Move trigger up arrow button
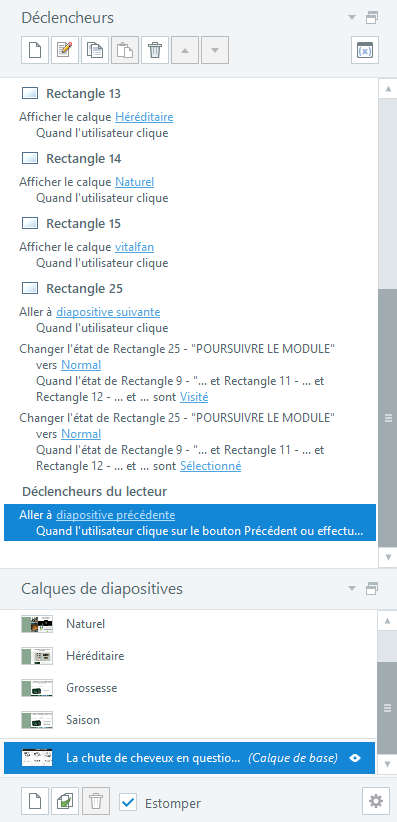397x822 pixels. pyautogui.click(x=185, y=50)
